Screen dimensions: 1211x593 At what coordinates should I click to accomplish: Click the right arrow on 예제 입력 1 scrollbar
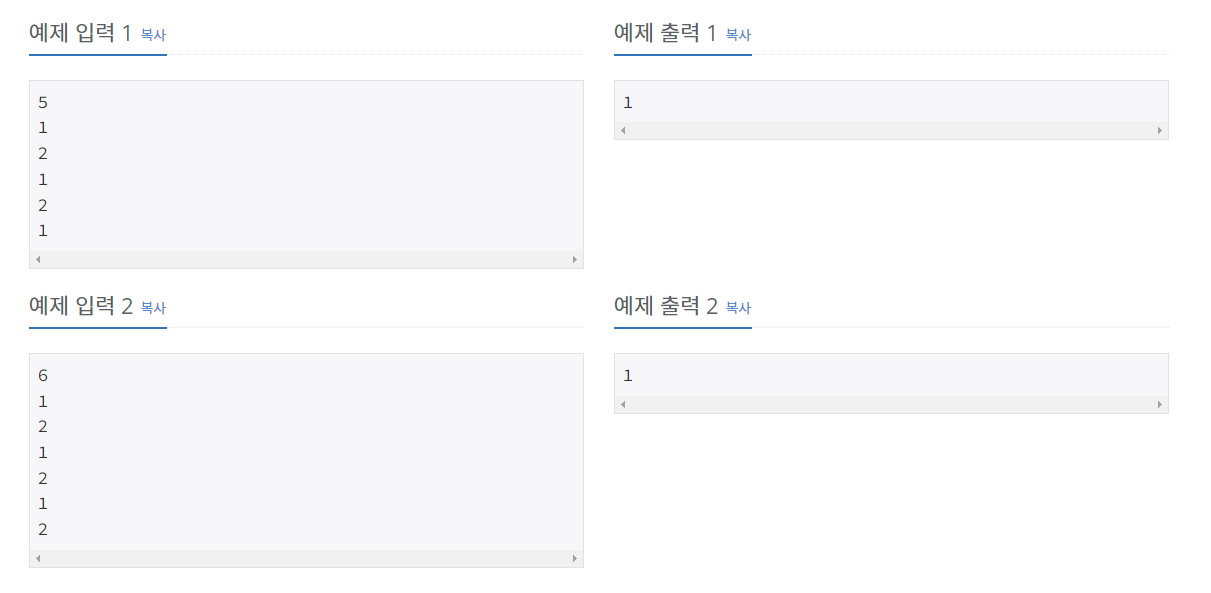[574, 258]
